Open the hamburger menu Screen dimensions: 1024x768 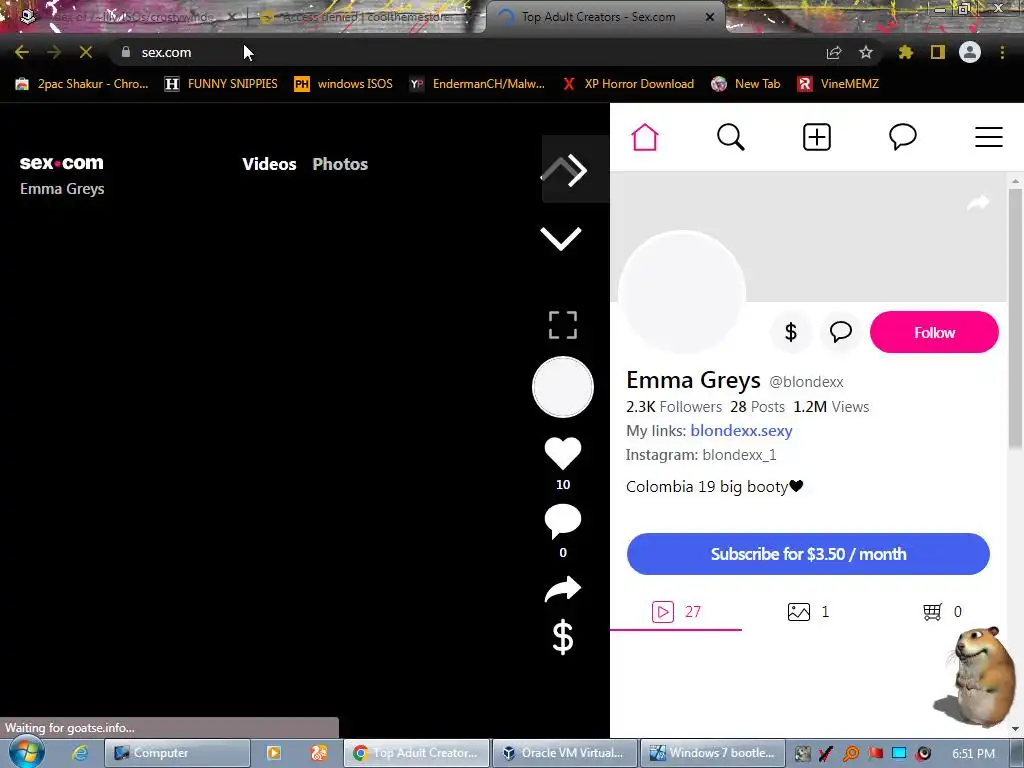989,137
